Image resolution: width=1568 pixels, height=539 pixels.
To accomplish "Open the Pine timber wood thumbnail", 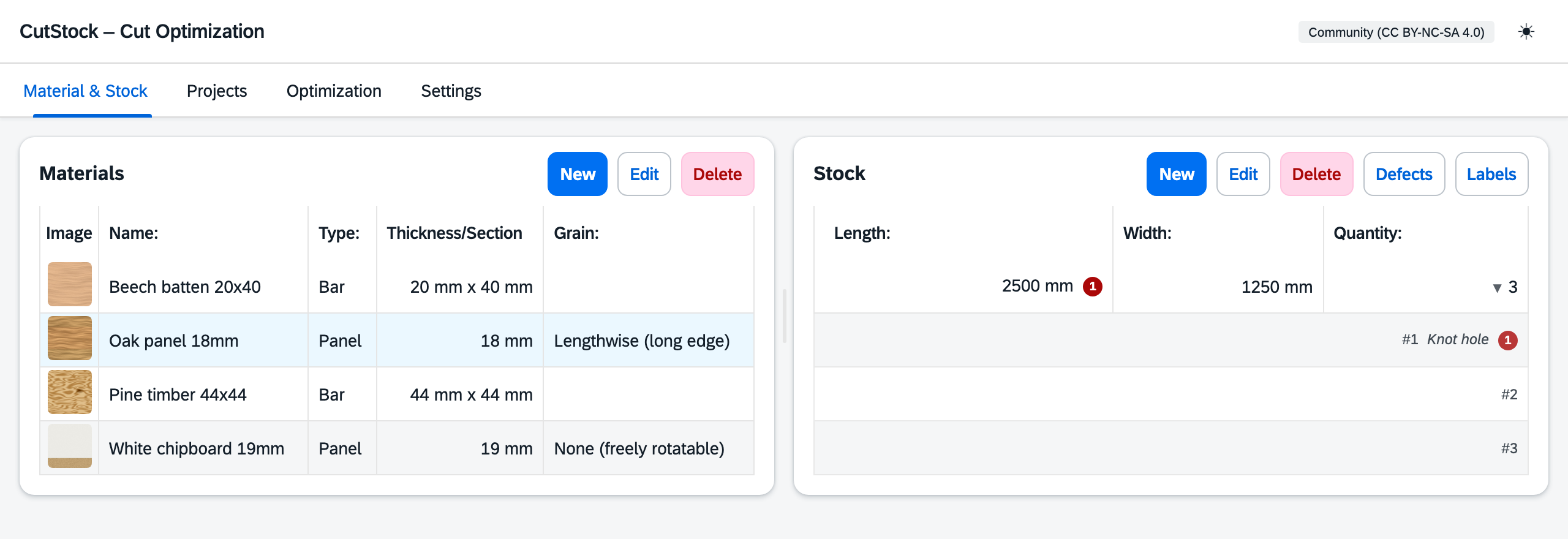I will pyautogui.click(x=70, y=392).
